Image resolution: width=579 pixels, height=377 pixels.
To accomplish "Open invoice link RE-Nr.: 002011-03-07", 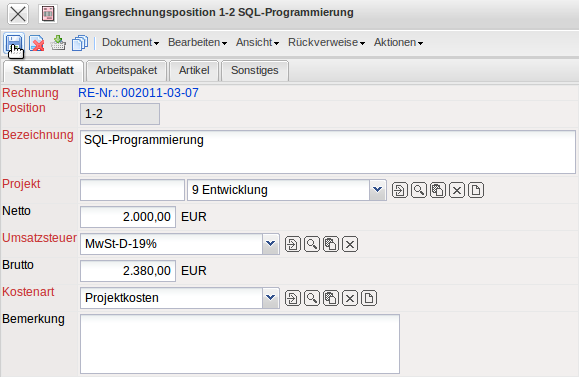I will click(138, 93).
